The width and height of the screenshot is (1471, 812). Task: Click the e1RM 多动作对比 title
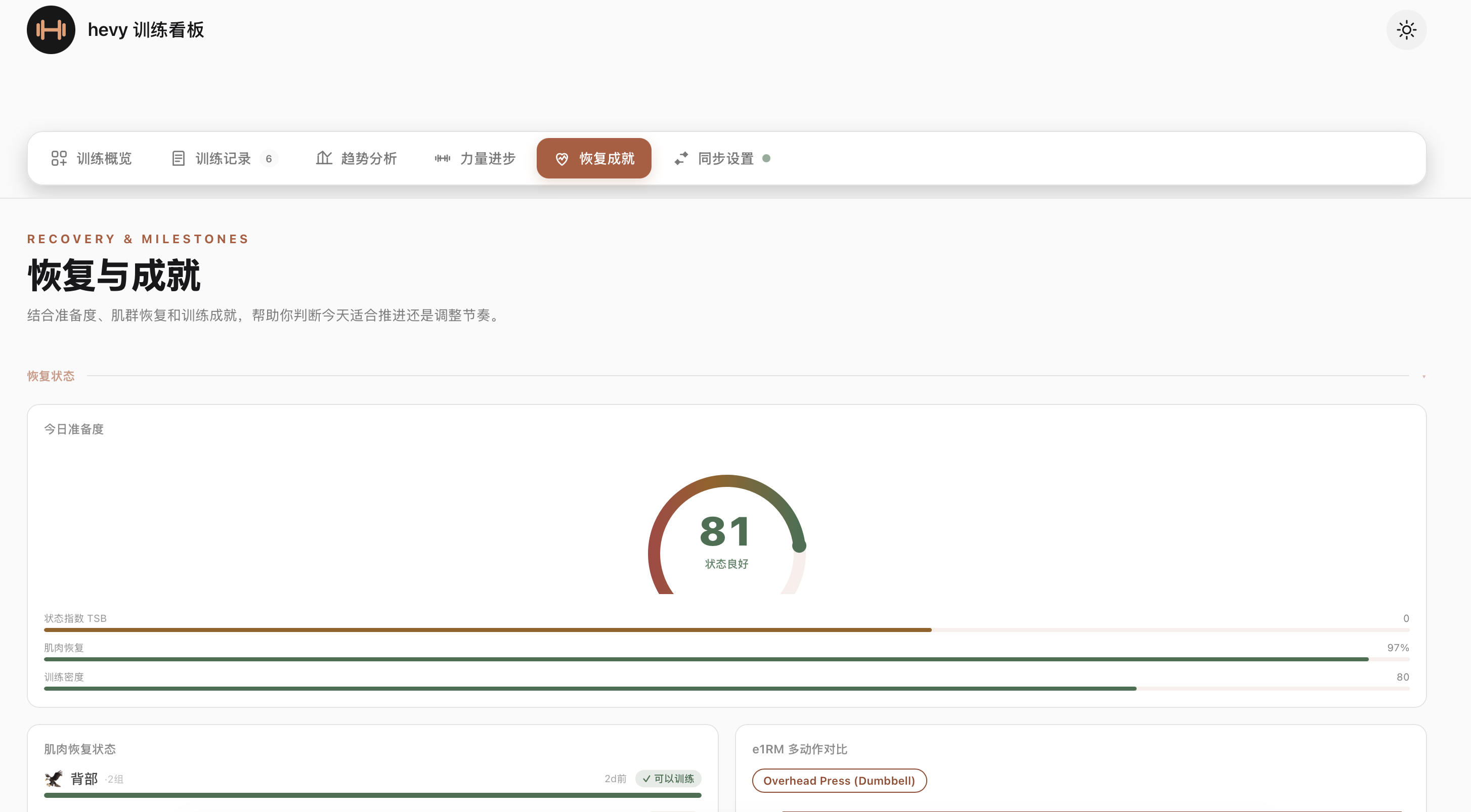(x=799, y=749)
